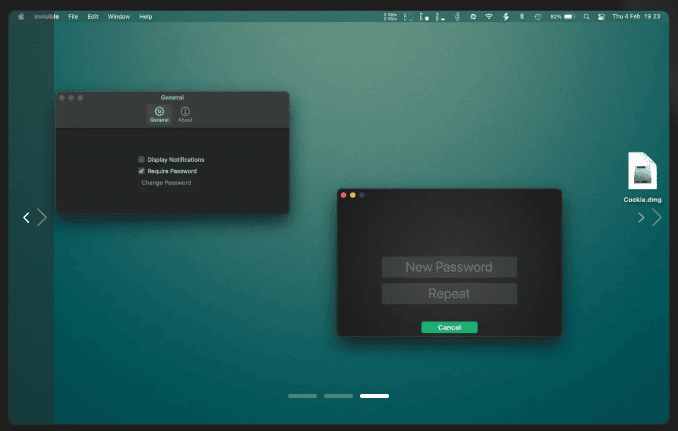Screen dimensions: 678x431
Task: Click the lightning bolt menu bar icon
Action: click(505, 16)
